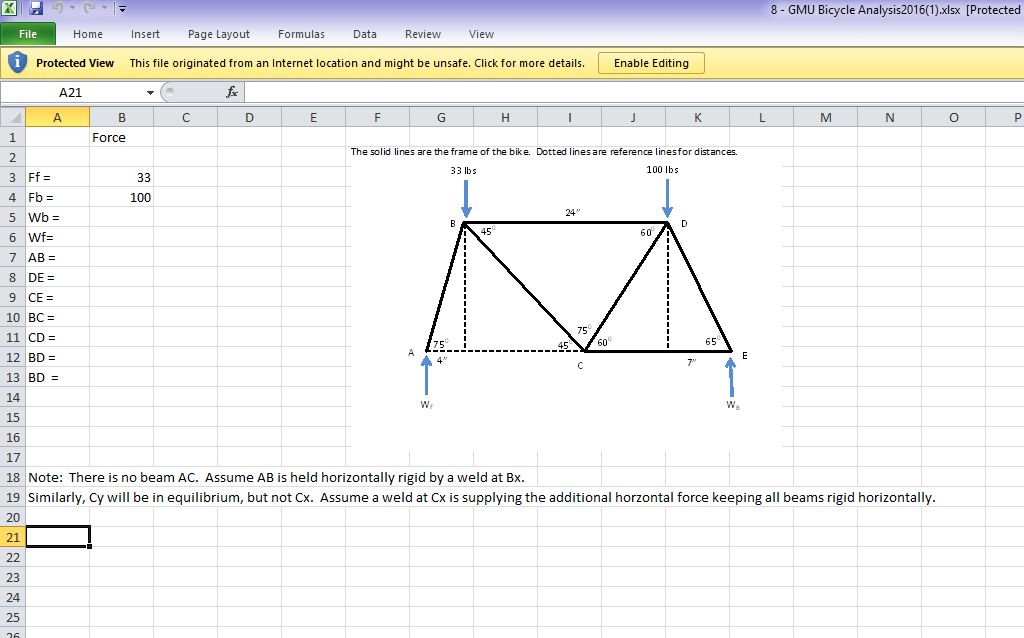Click the Name Box showing A21

point(71,92)
